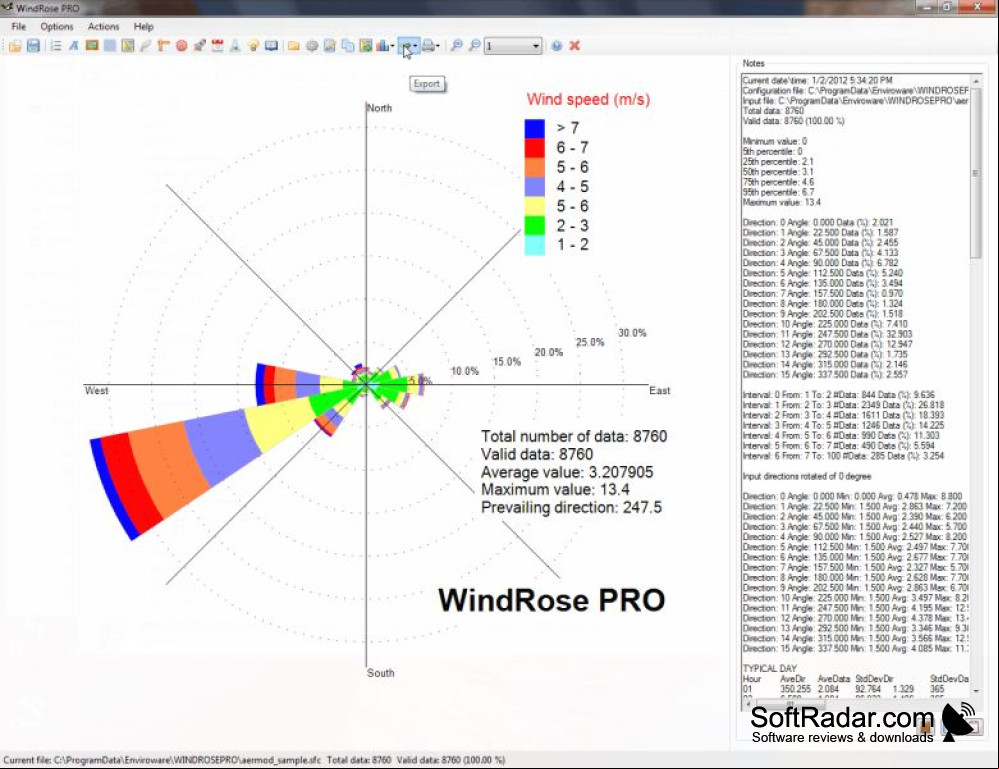This screenshot has height=769, width=999.
Task: Click the cyan '1 - 2' legend swatch
Action: tap(535, 245)
